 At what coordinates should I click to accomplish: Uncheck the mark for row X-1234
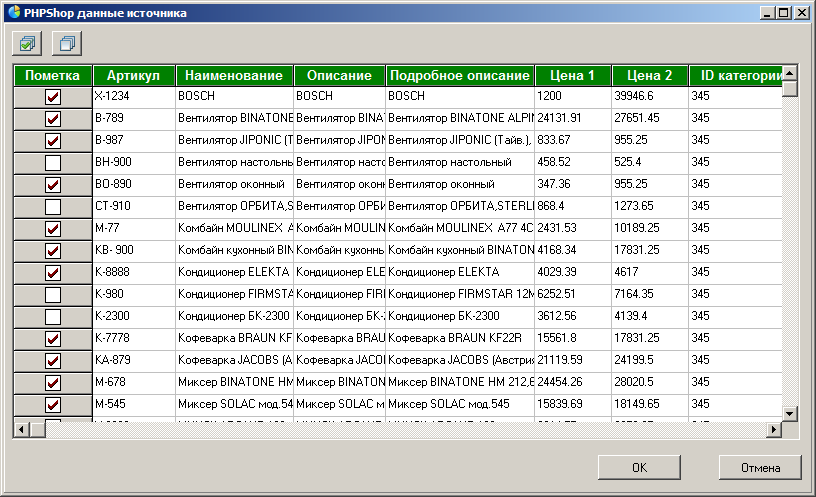tap(53, 97)
